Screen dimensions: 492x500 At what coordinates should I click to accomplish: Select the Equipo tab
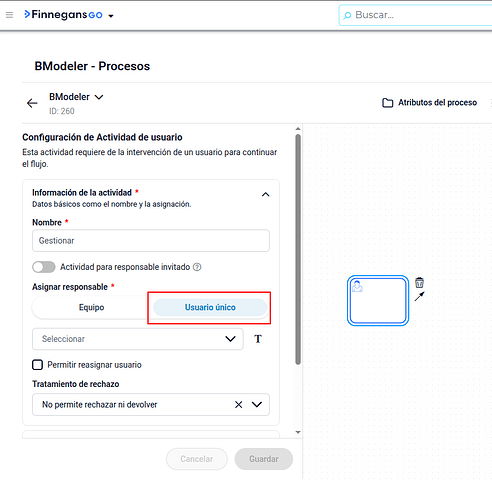tap(91, 307)
